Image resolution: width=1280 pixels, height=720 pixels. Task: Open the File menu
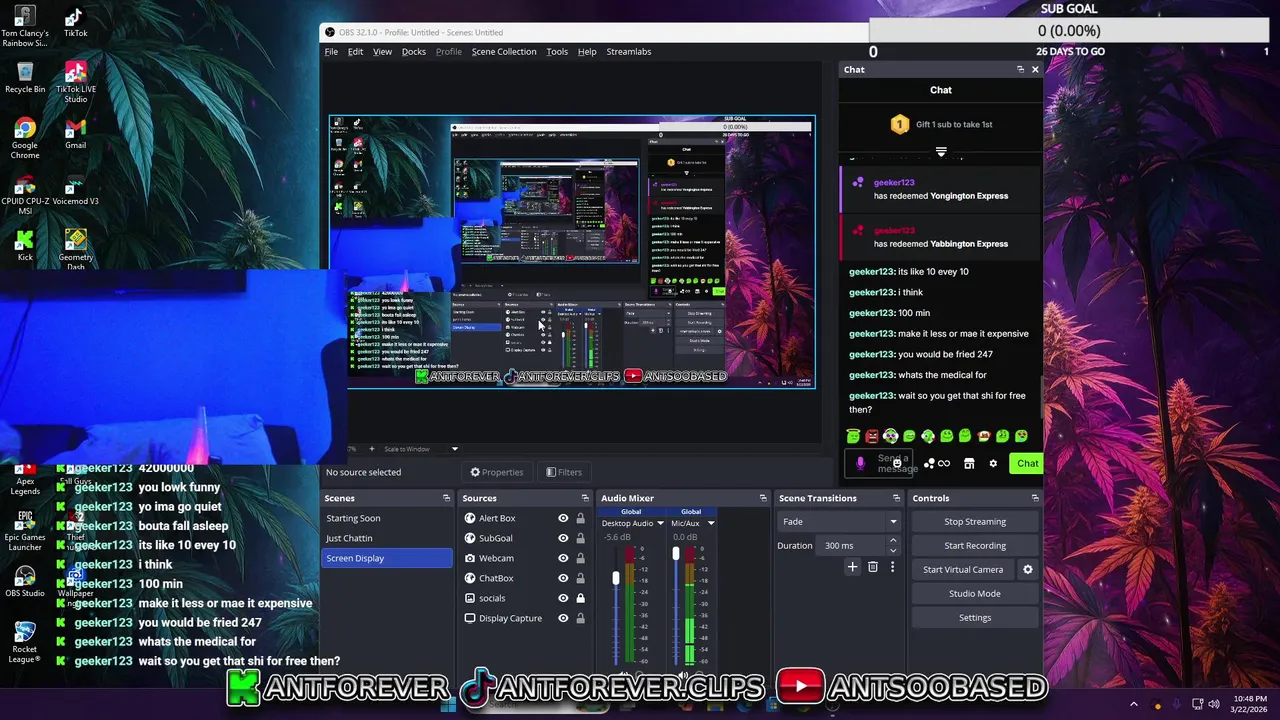coord(331,51)
